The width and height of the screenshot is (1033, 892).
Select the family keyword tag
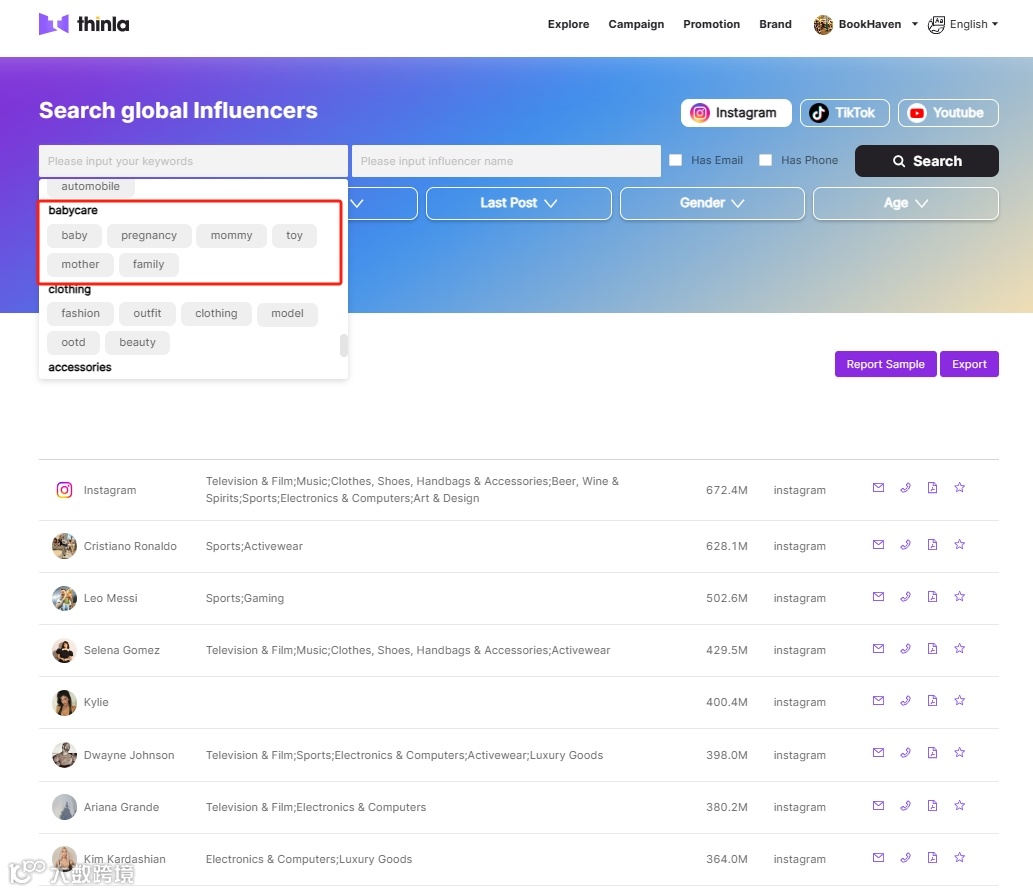(148, 264)
